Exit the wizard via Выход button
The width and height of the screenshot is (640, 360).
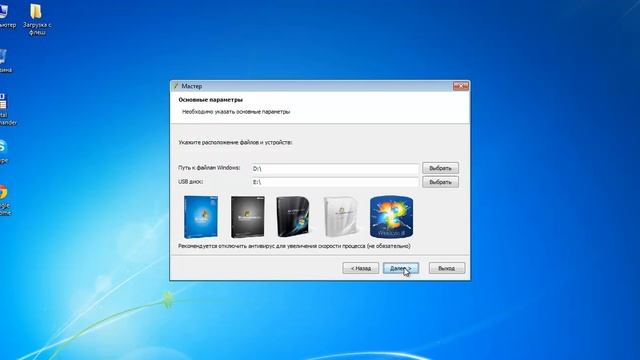(447, 268)
